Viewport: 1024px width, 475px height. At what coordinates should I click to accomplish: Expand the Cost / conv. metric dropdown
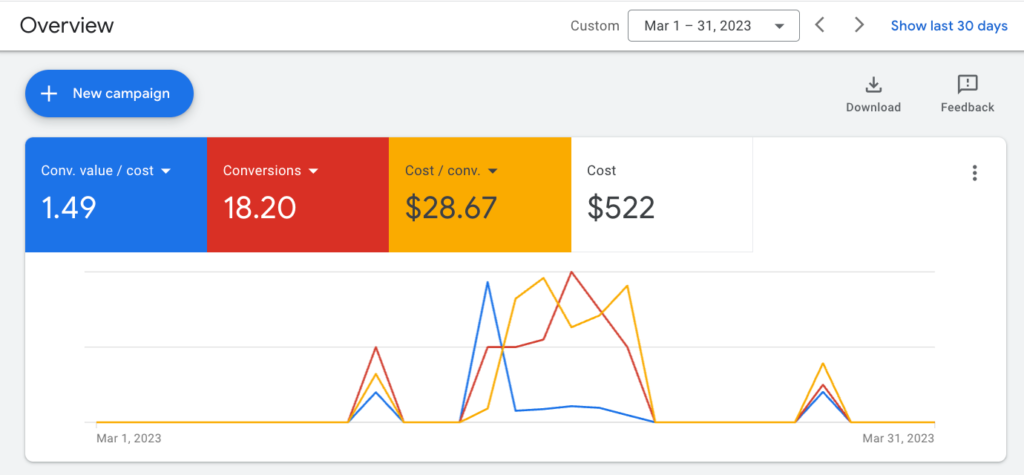click(x=493, y=171)
